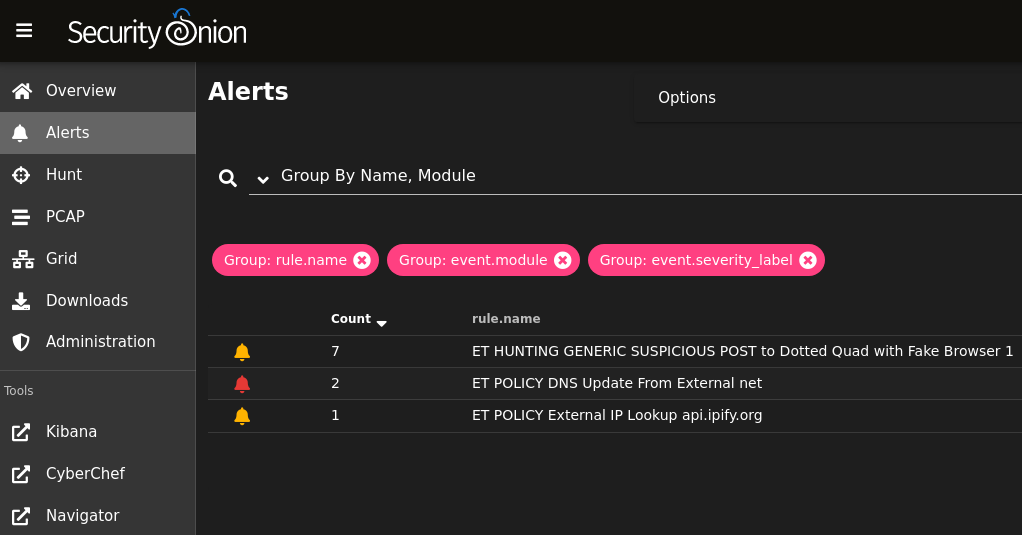The image size is (1022, 535).
Task: Acknowledge the api.ipify.org alert bell
Action: coord(242,416)
